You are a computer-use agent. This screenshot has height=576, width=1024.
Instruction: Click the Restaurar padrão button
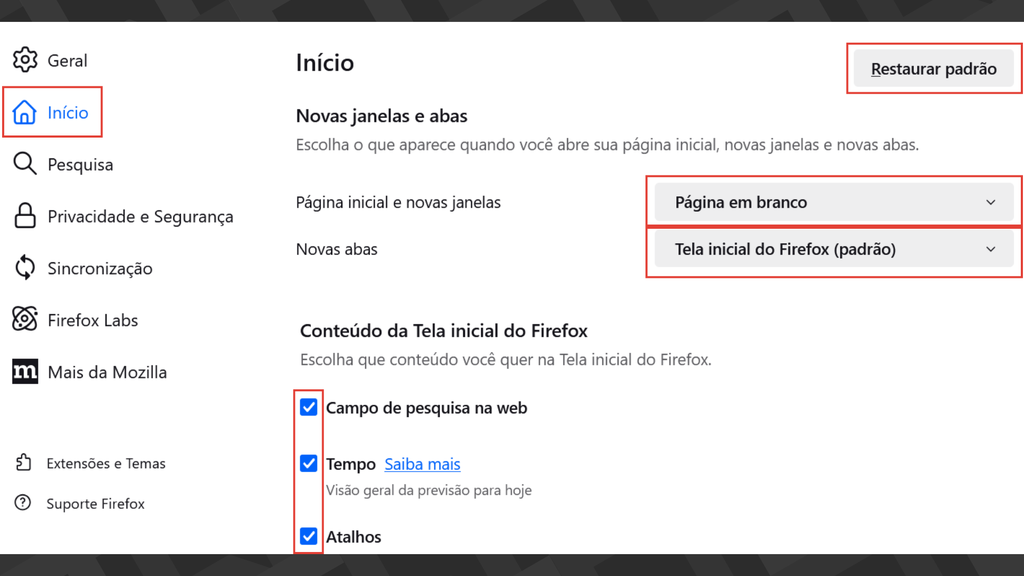[931, 68]
